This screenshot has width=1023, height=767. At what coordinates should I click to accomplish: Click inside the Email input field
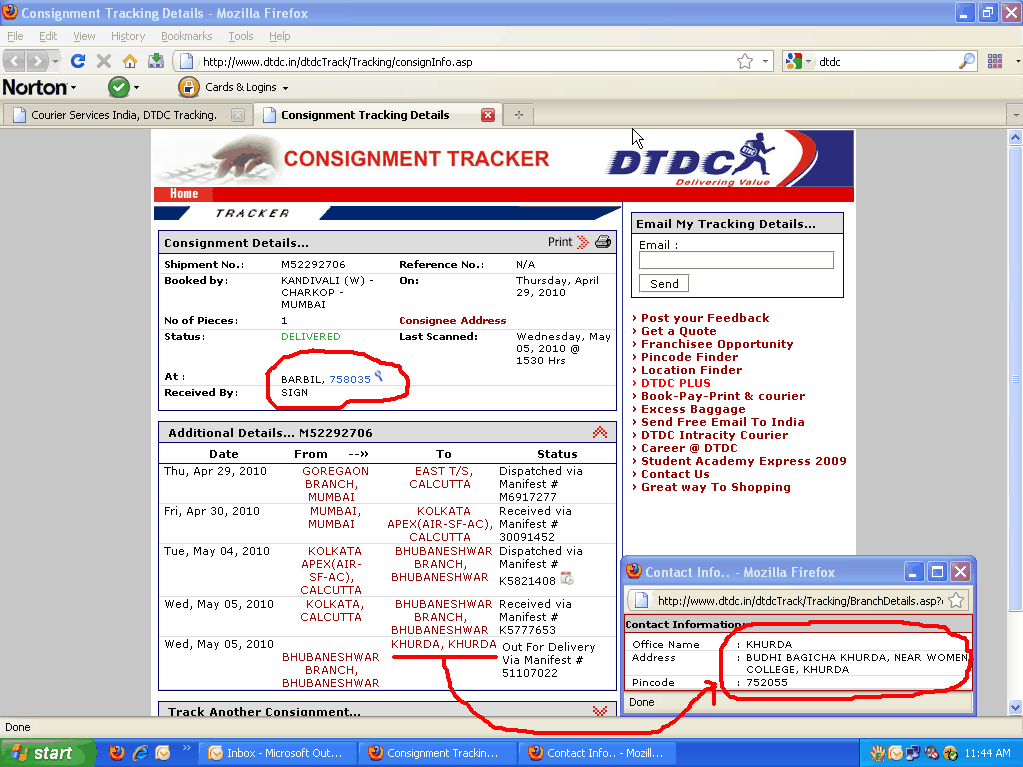click(735, 259)
